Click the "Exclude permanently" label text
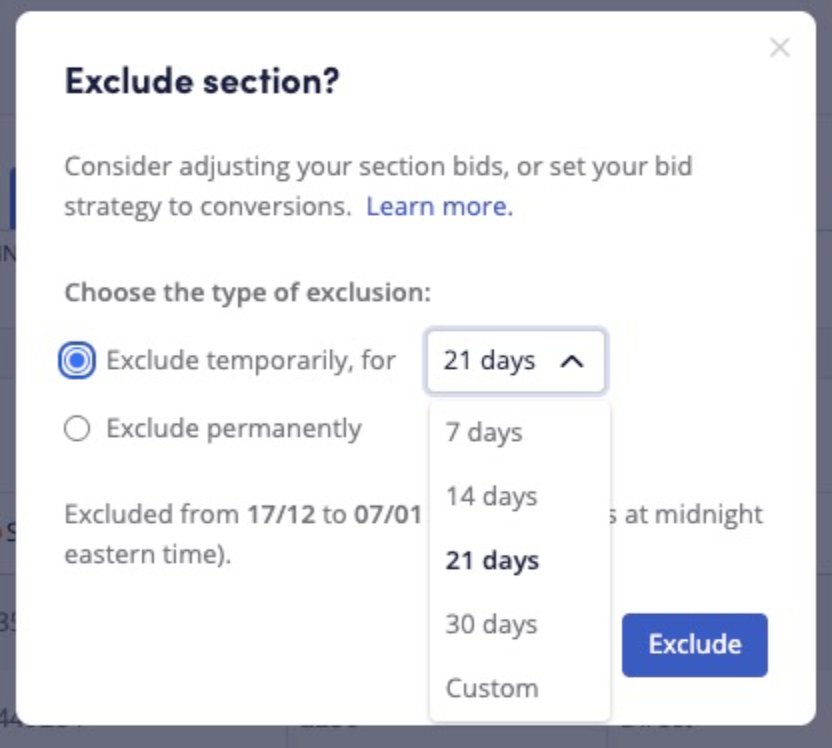Viewport: 832px width, 748px height. (234, 429)
